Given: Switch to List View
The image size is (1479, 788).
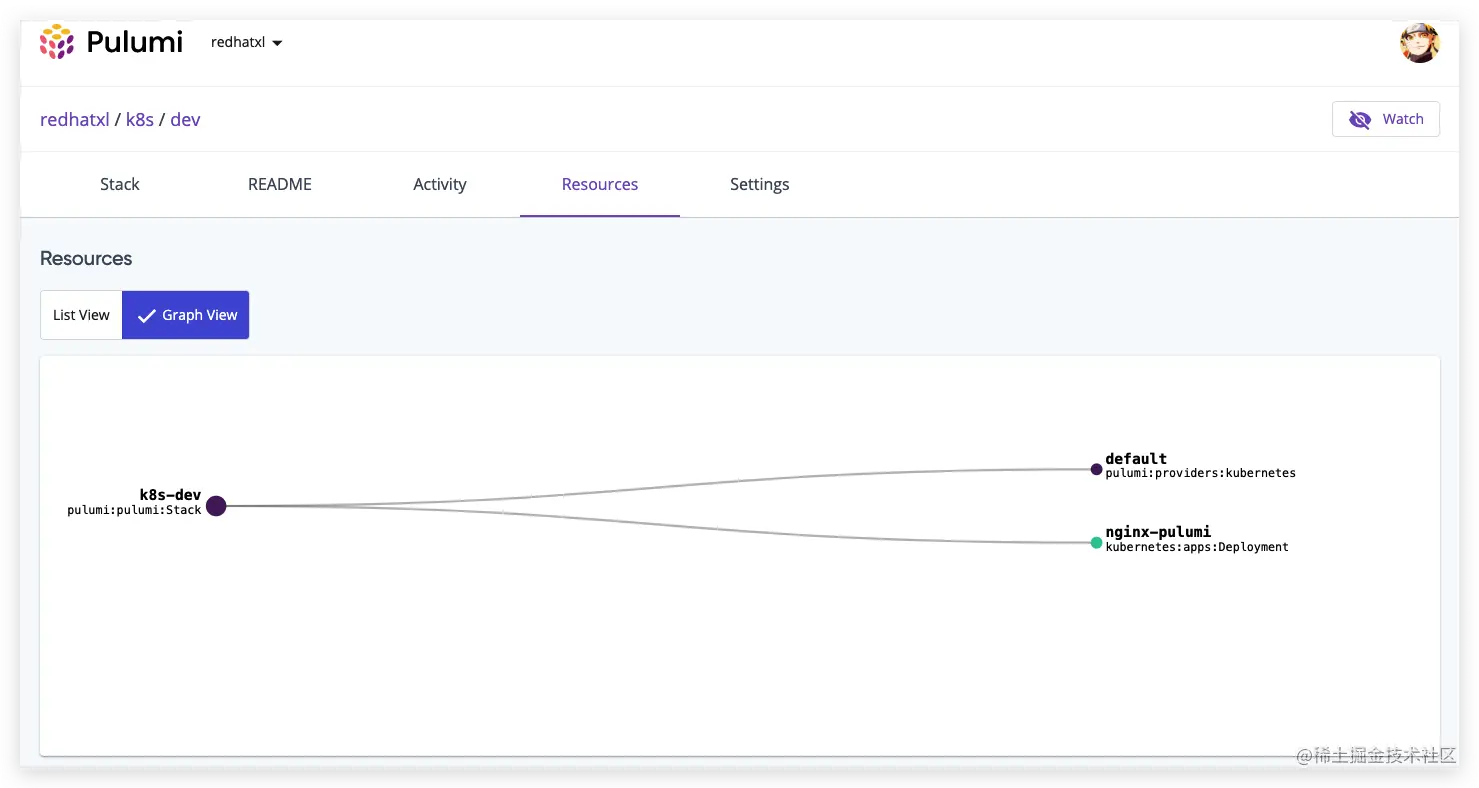Looking at the screenshot, I should pyautogui.click(x=81, y=315).
